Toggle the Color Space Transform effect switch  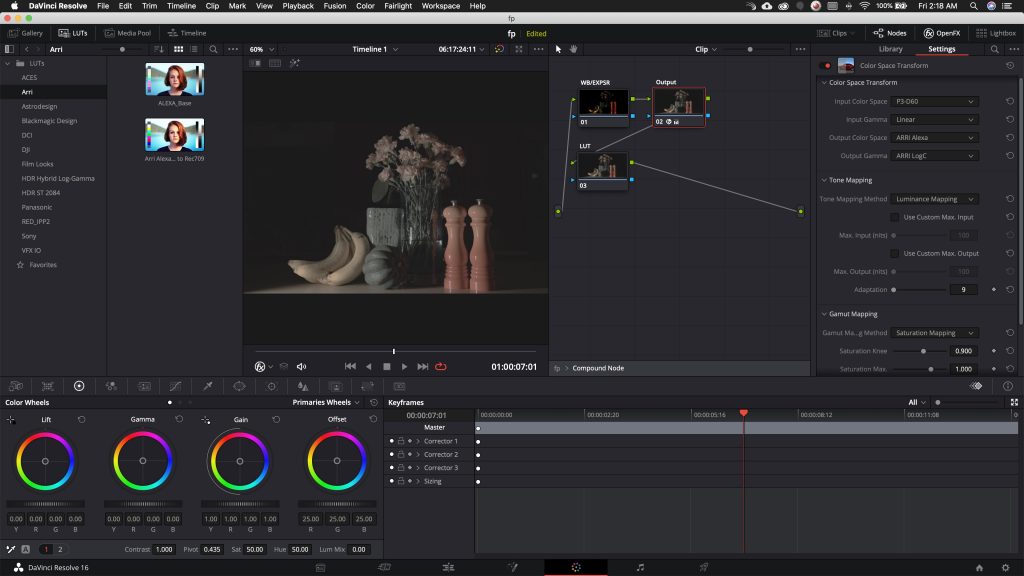click(x=826, y=65)
